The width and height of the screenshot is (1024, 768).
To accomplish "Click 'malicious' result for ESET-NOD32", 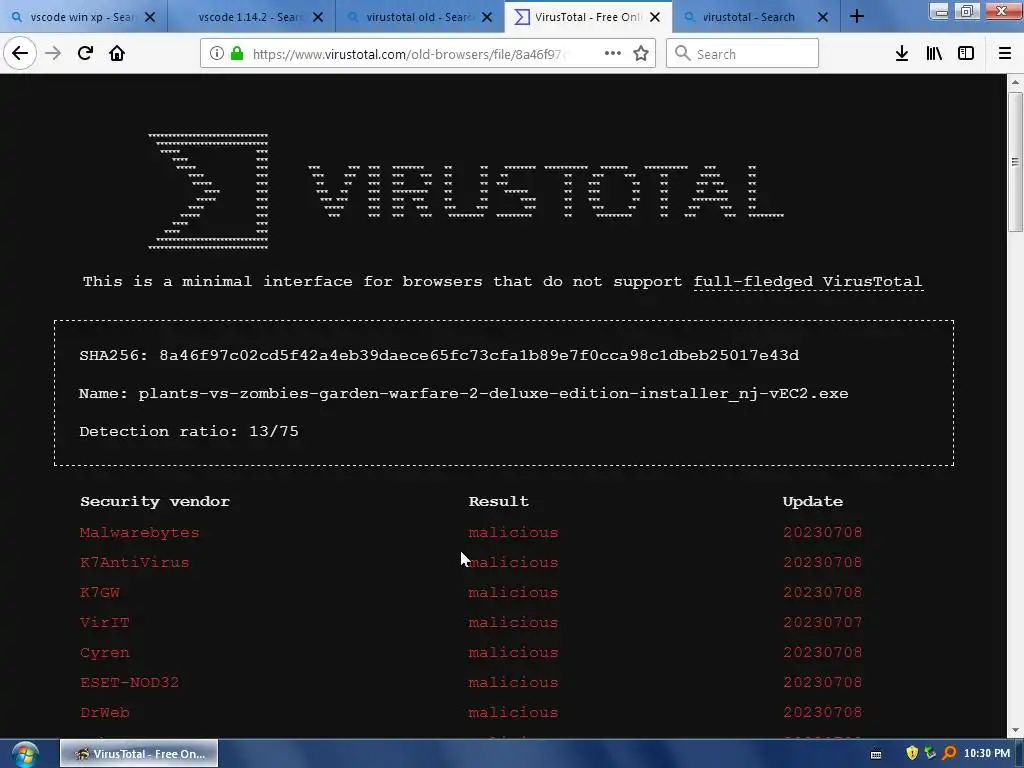I will tap(513, 682).
